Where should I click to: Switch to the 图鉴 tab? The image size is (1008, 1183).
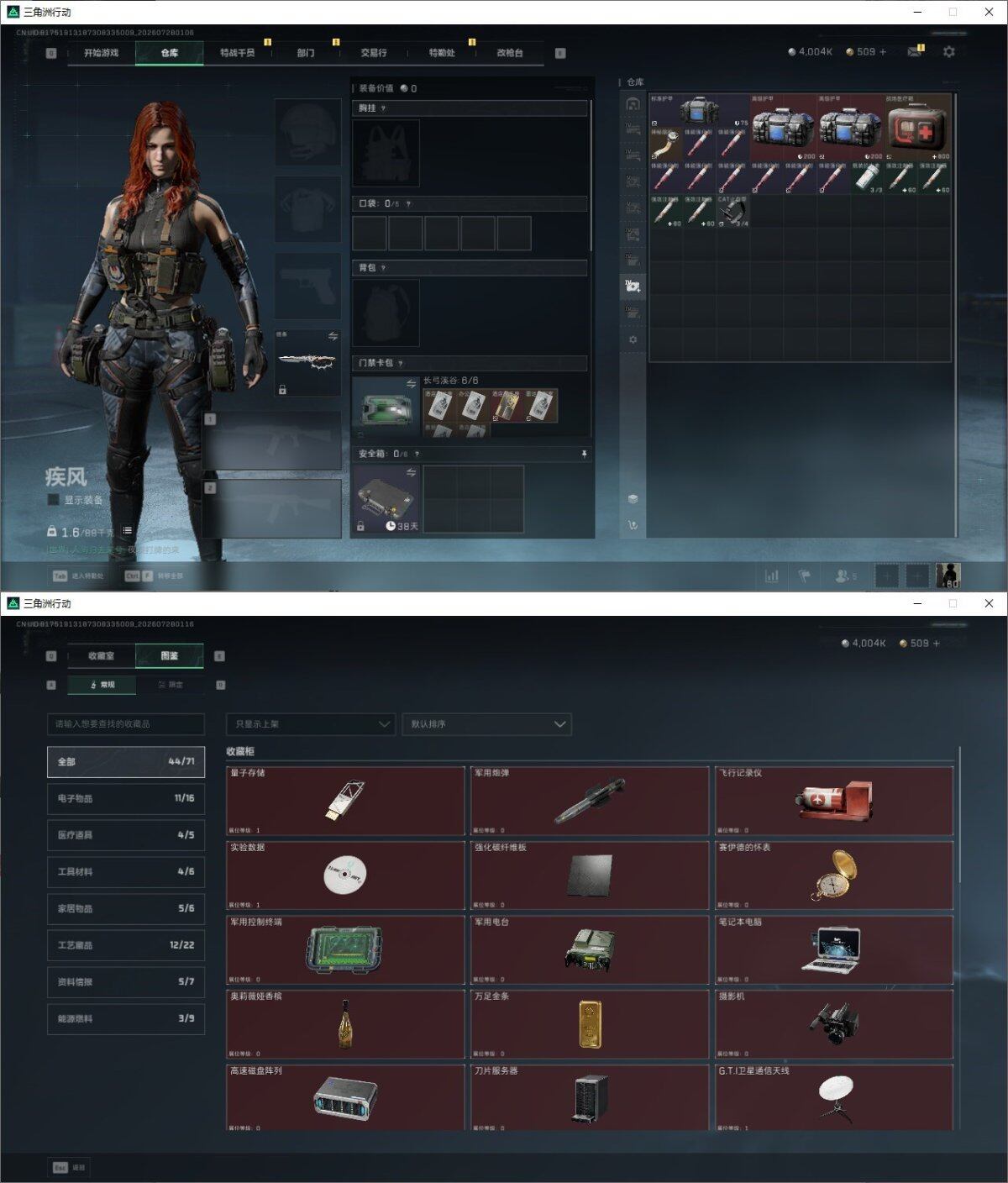170,656
